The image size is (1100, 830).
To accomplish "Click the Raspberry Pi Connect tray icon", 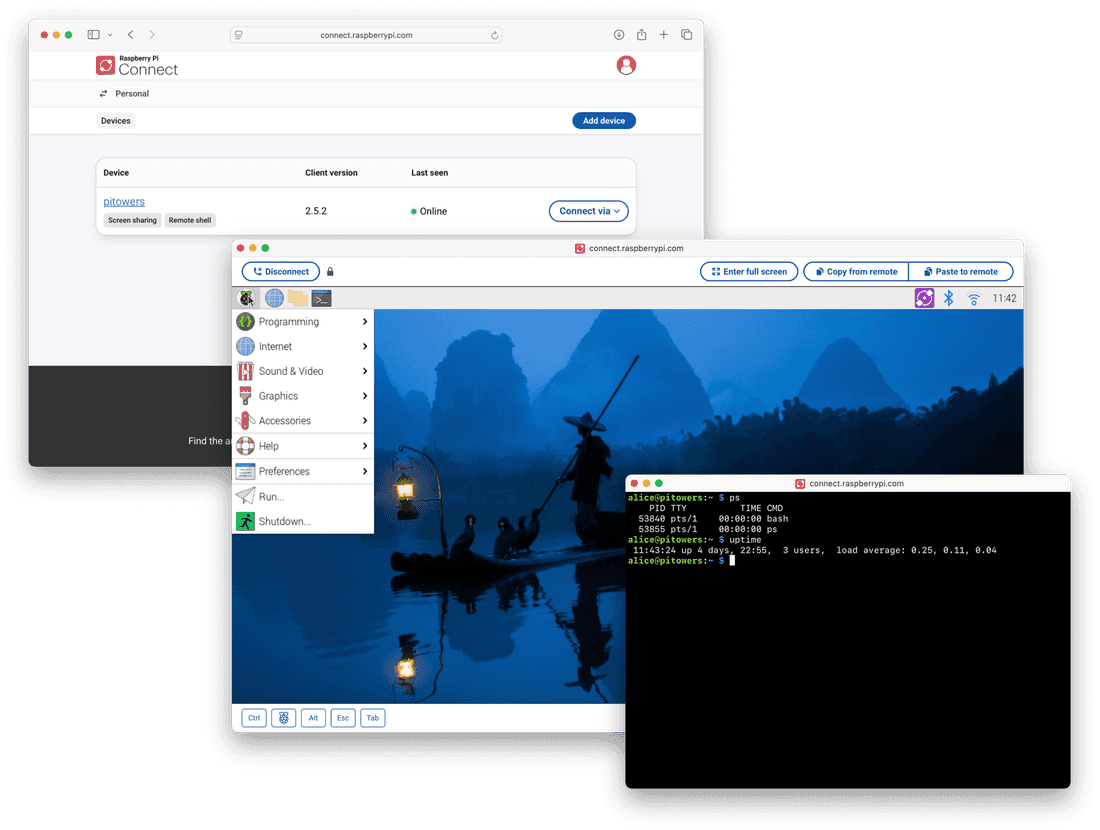I will point(924,297).
